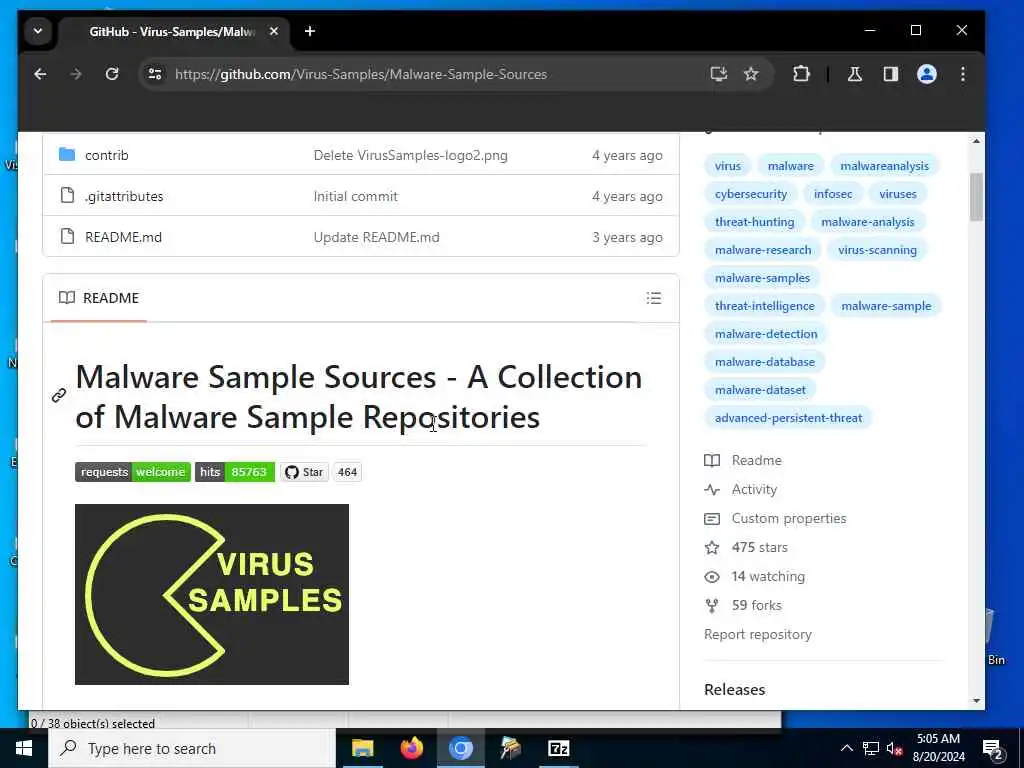Select the 'malware-samples' topic tag
1024x768 pixels.
[762, 278]
